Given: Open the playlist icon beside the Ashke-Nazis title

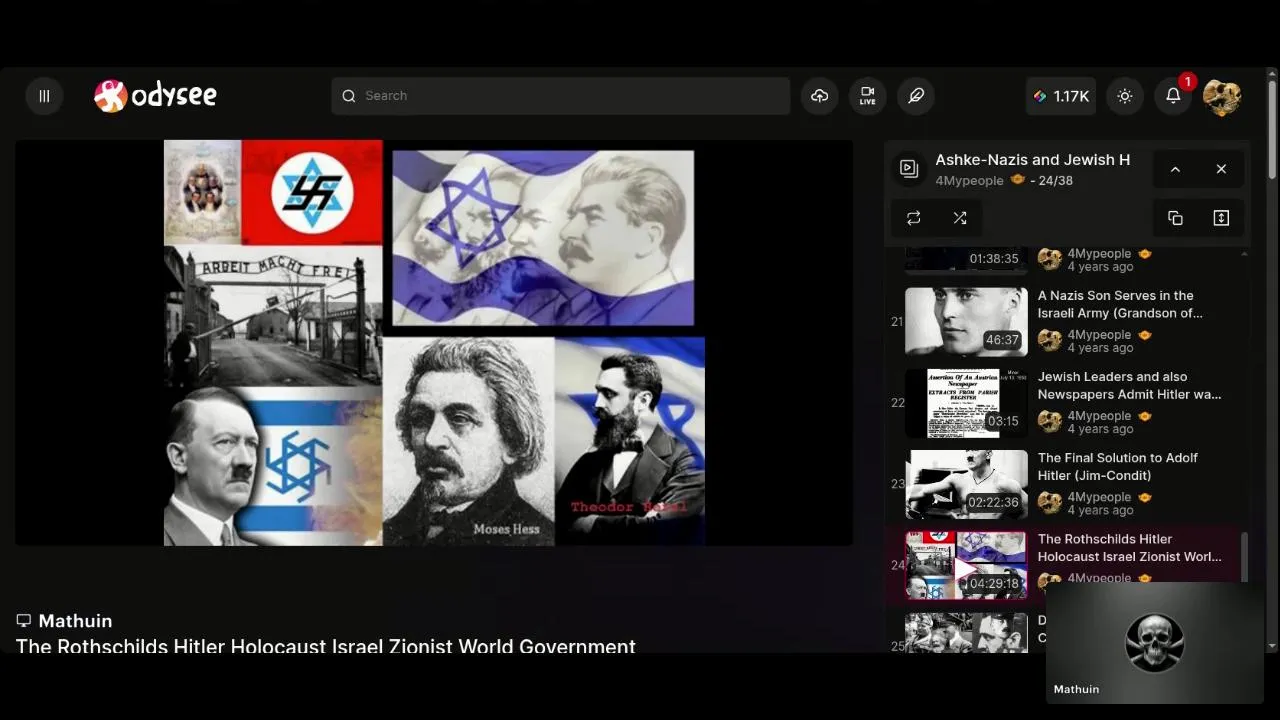Looking at the screenshot, I should pos(909,169).
